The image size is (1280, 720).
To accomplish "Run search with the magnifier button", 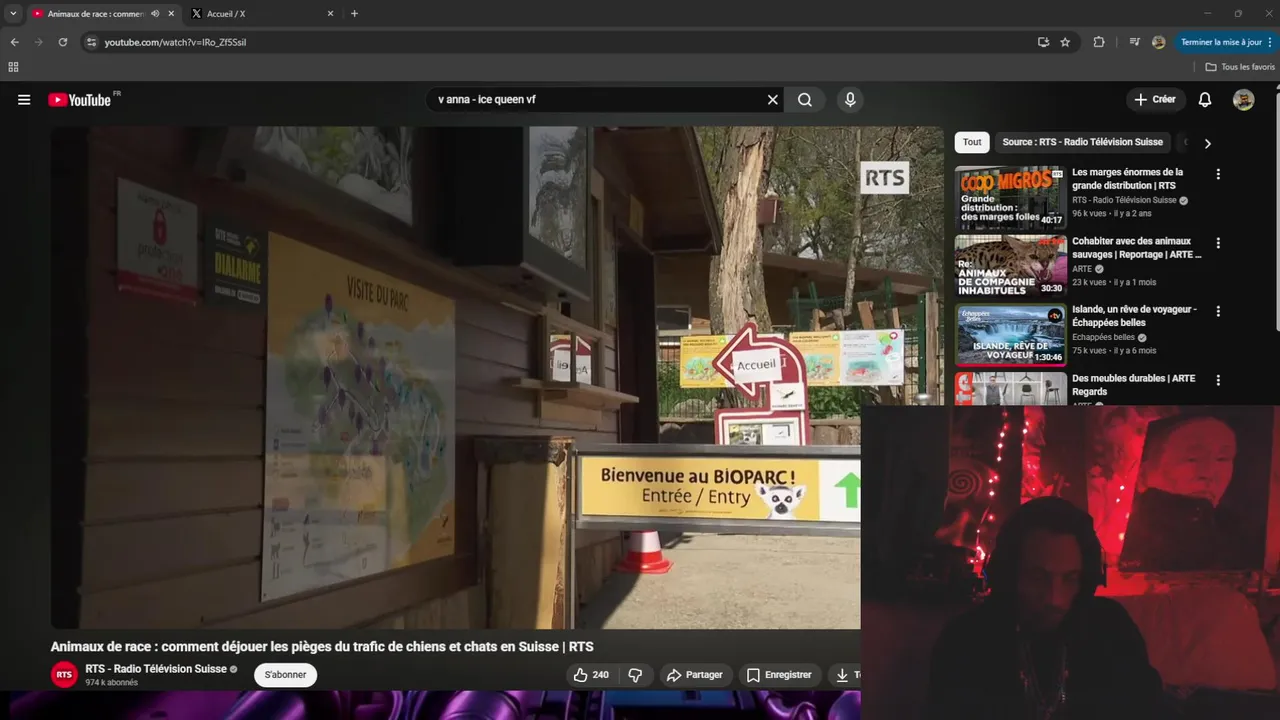I will tap(805, 100).
